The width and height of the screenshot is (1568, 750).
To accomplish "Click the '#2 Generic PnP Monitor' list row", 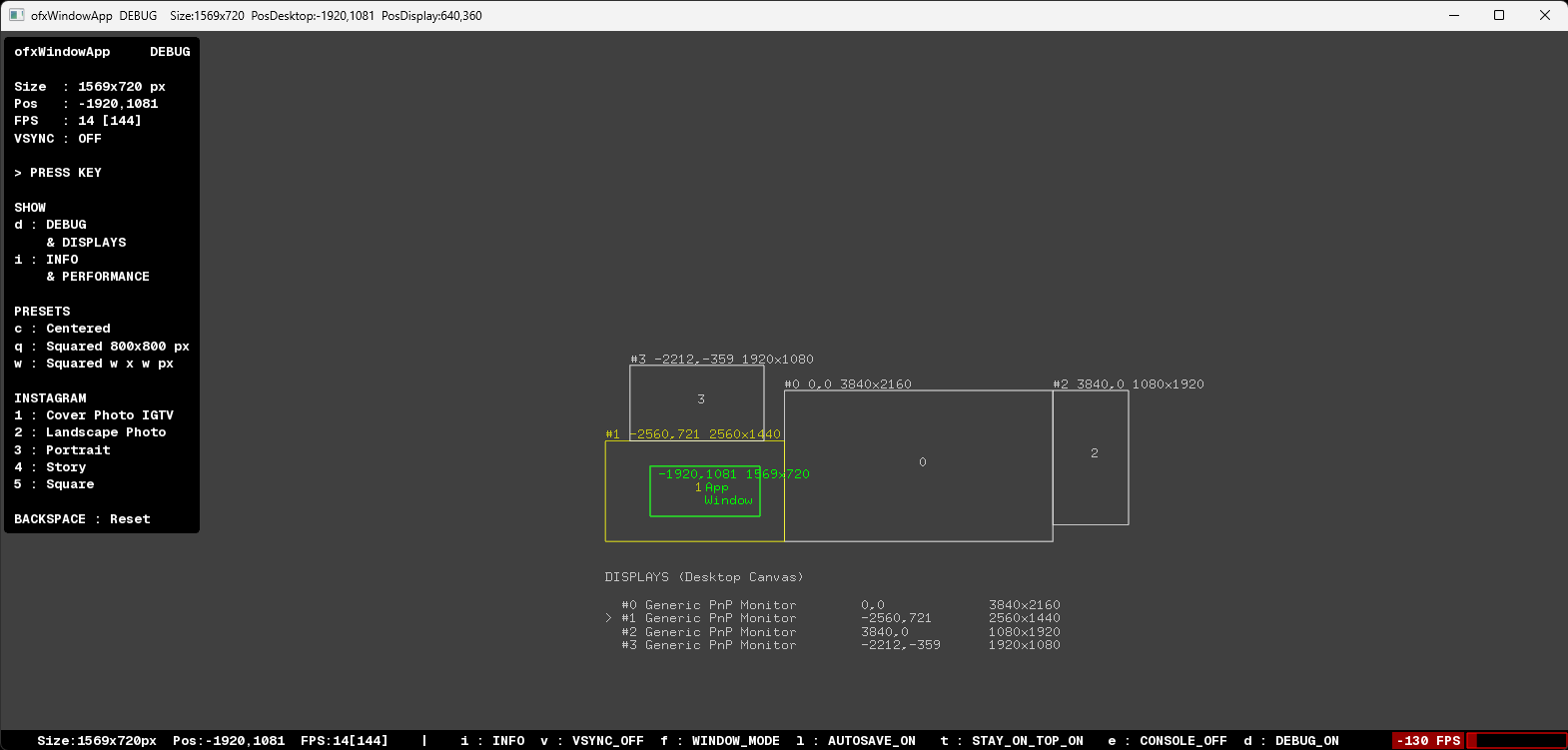I will (x=841, y=632).
